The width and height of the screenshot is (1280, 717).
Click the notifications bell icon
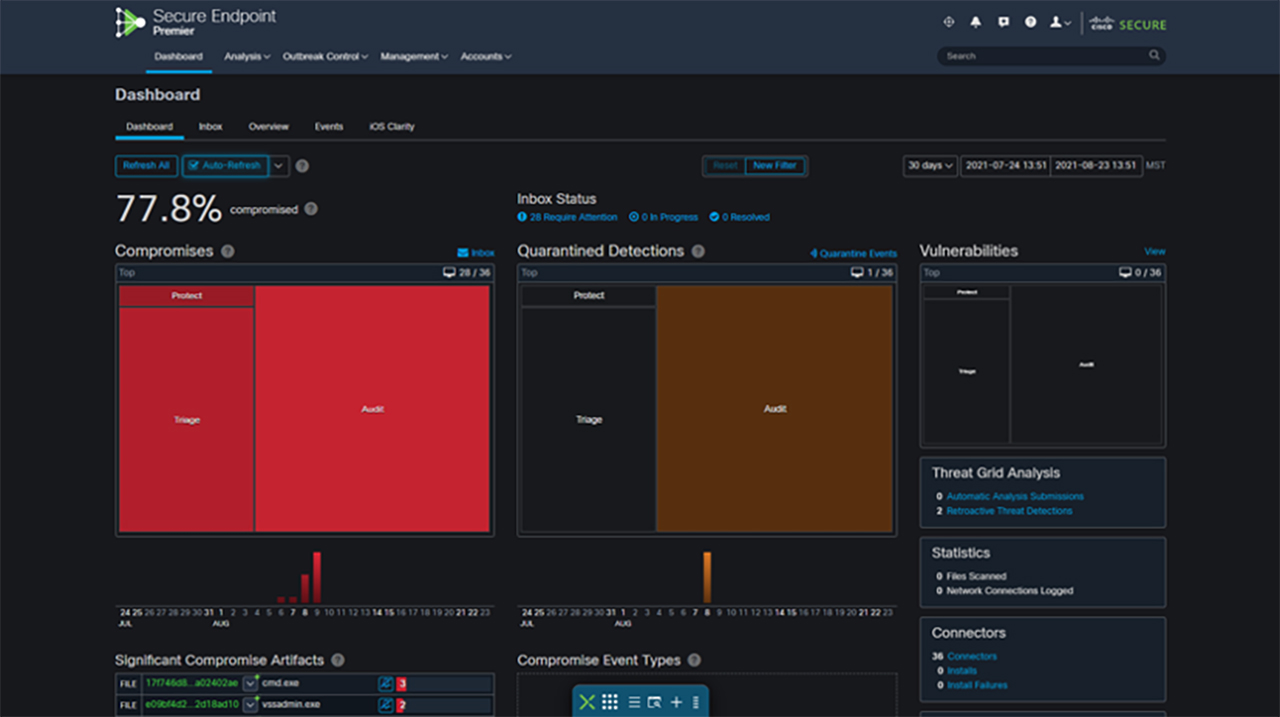click(976, 22)
